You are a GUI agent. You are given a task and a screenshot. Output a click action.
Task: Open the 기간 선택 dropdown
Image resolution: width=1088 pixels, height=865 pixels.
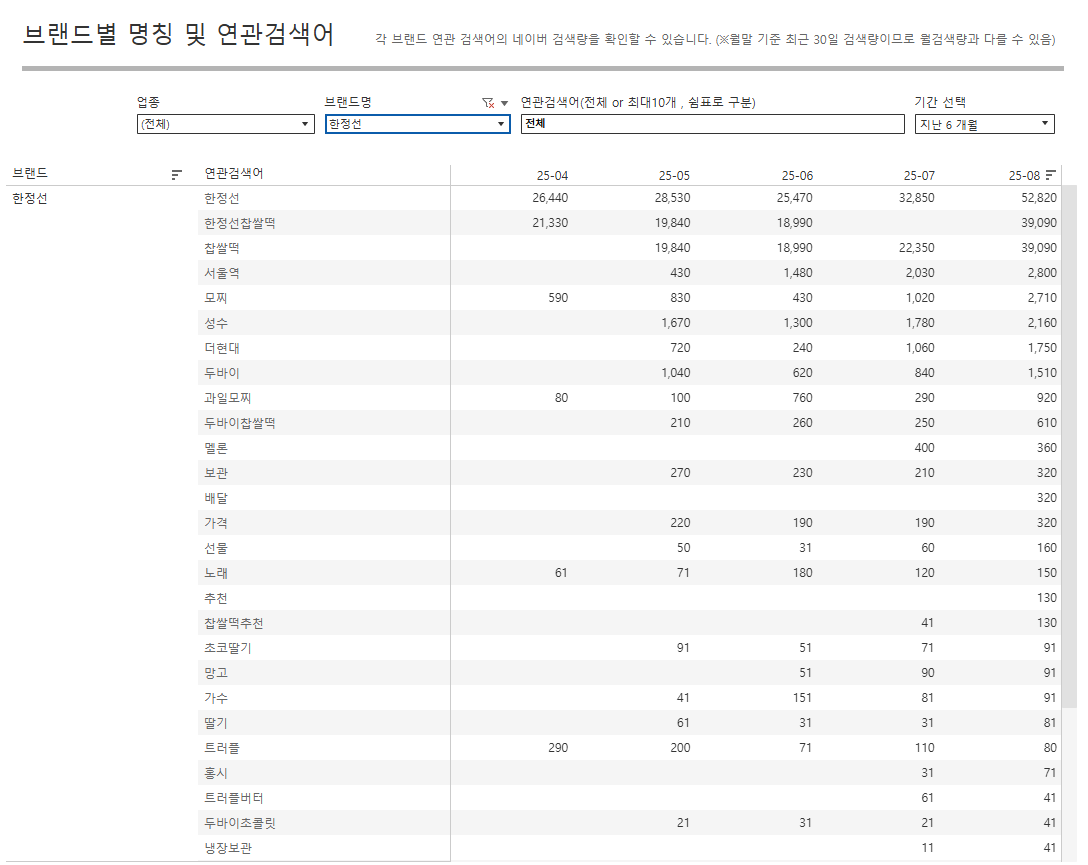tap(985, 124)
